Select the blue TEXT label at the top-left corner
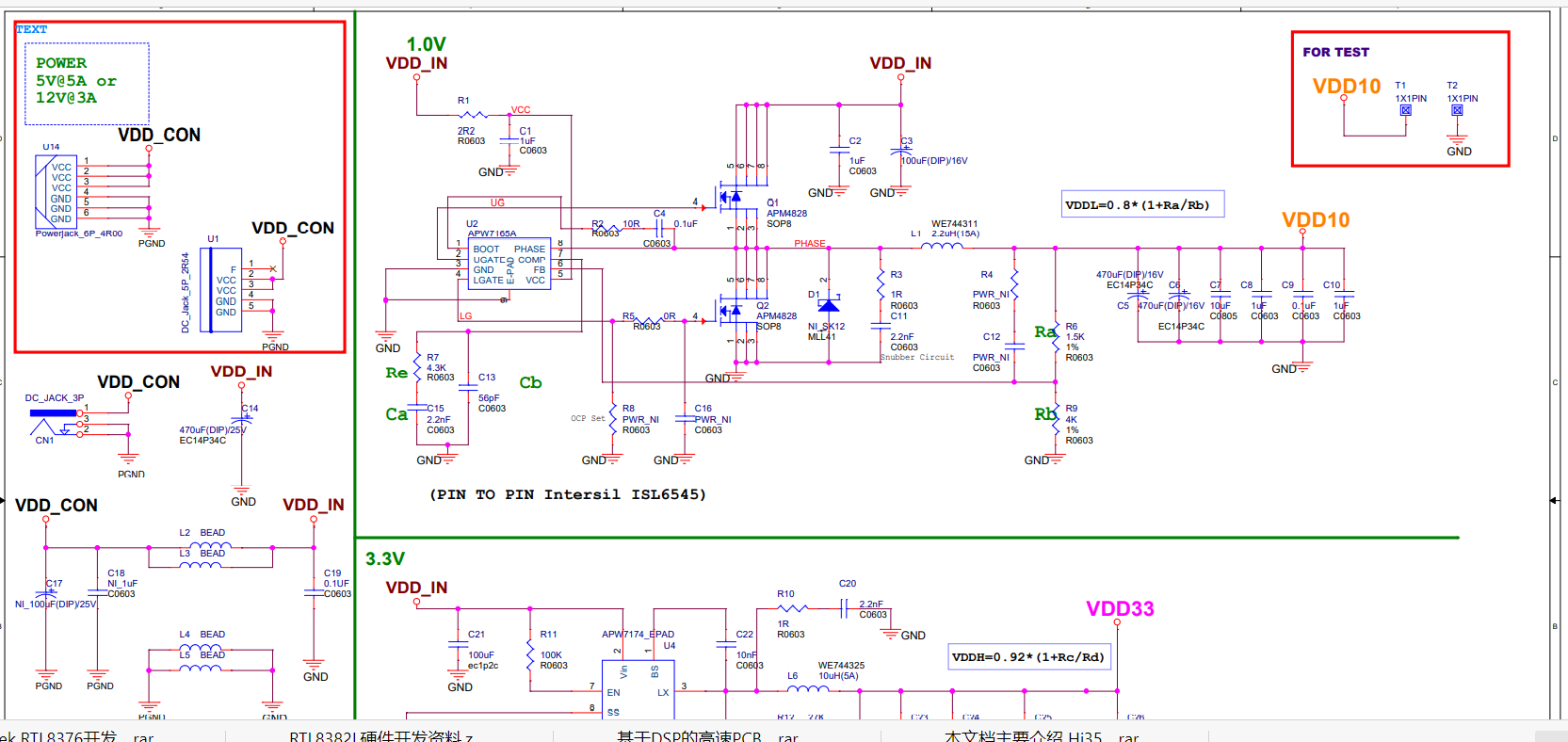The width and height of the screenshot is (1568, 742). [31, 29]
